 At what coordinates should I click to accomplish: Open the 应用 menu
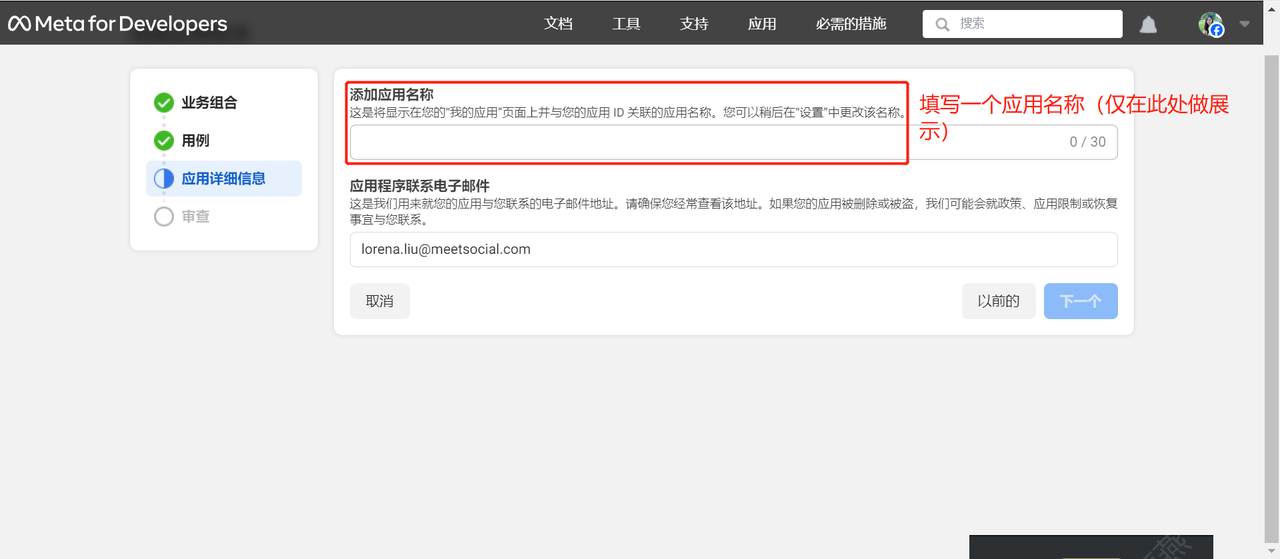point(762,24)
